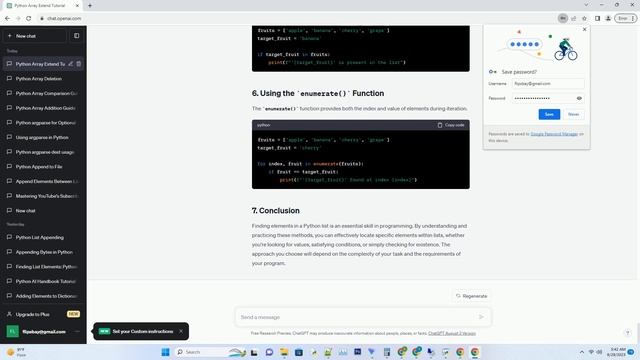Open the Python List Appending chat
The width and height of the screenshot is (640, 360).
tap(43, 237)
